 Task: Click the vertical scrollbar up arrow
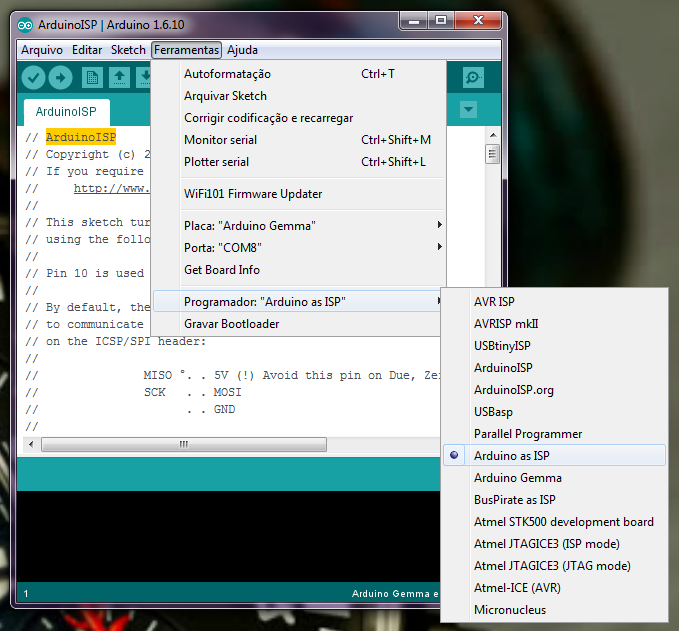point(493,135)
